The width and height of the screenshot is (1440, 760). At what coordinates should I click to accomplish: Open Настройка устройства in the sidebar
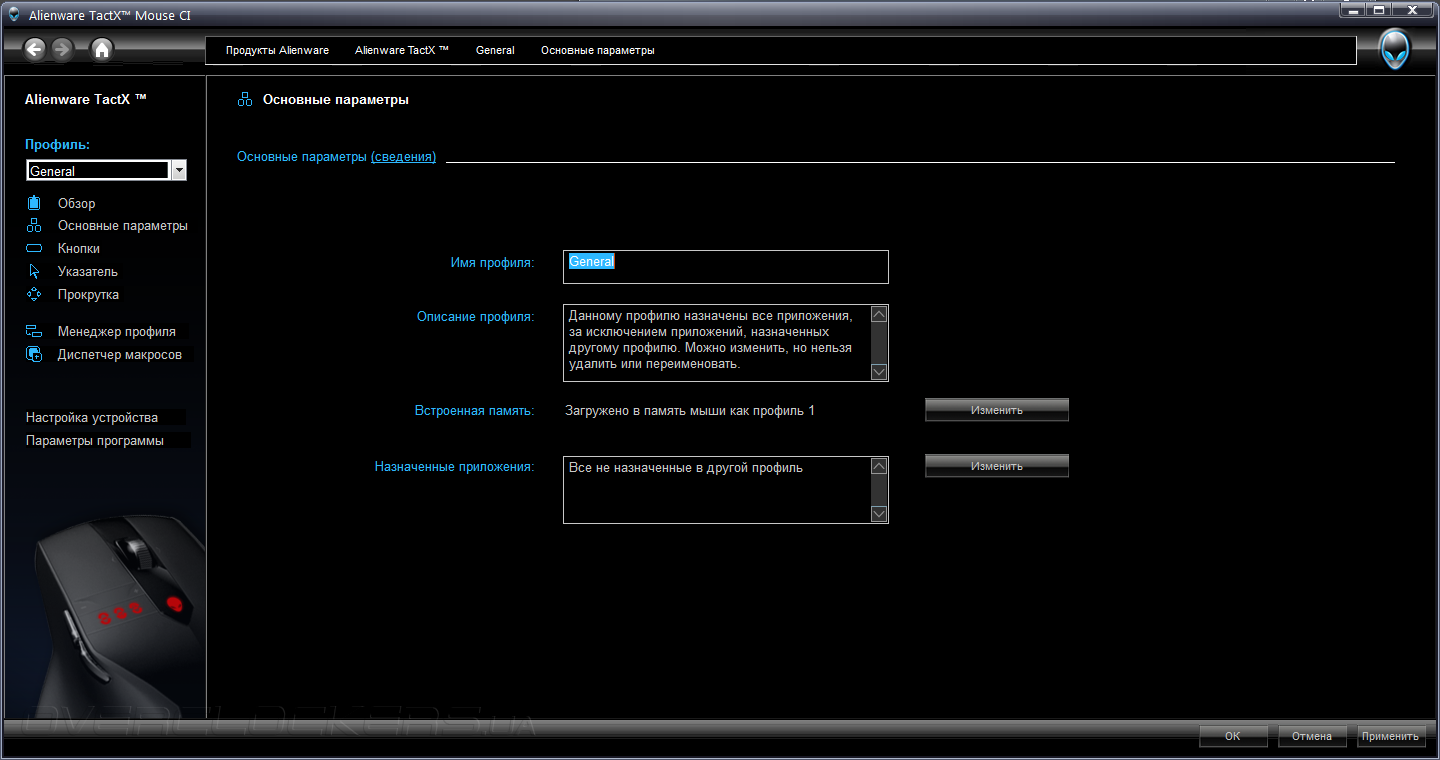pyautogui.click(x=92, y=417)
